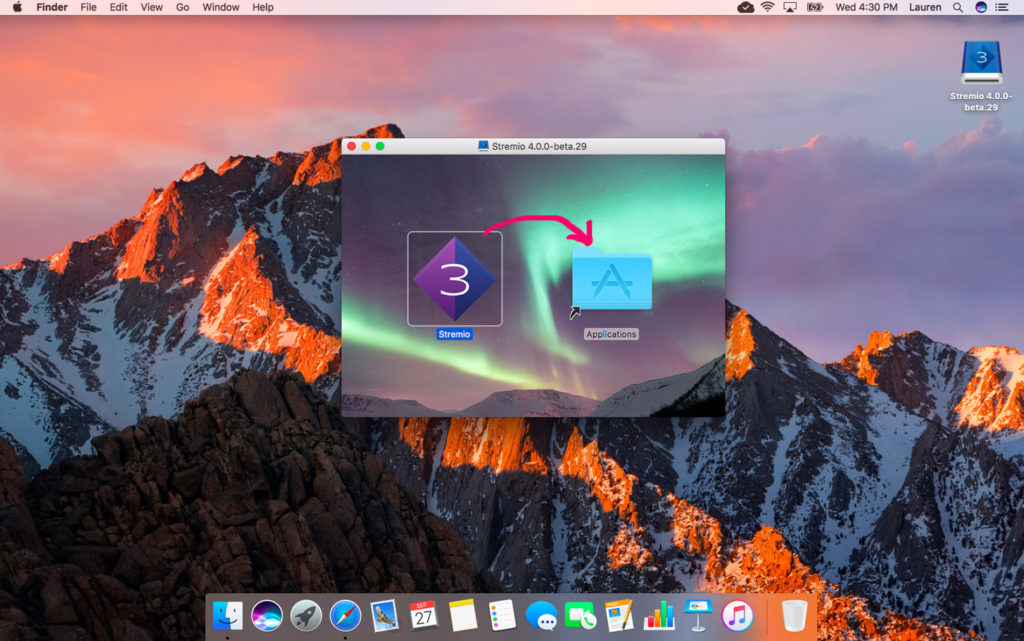Start a FaceTime call from the Dock
Image resolution: width=1024 pixels, height=641 pixels.
(x=580, y=616)
